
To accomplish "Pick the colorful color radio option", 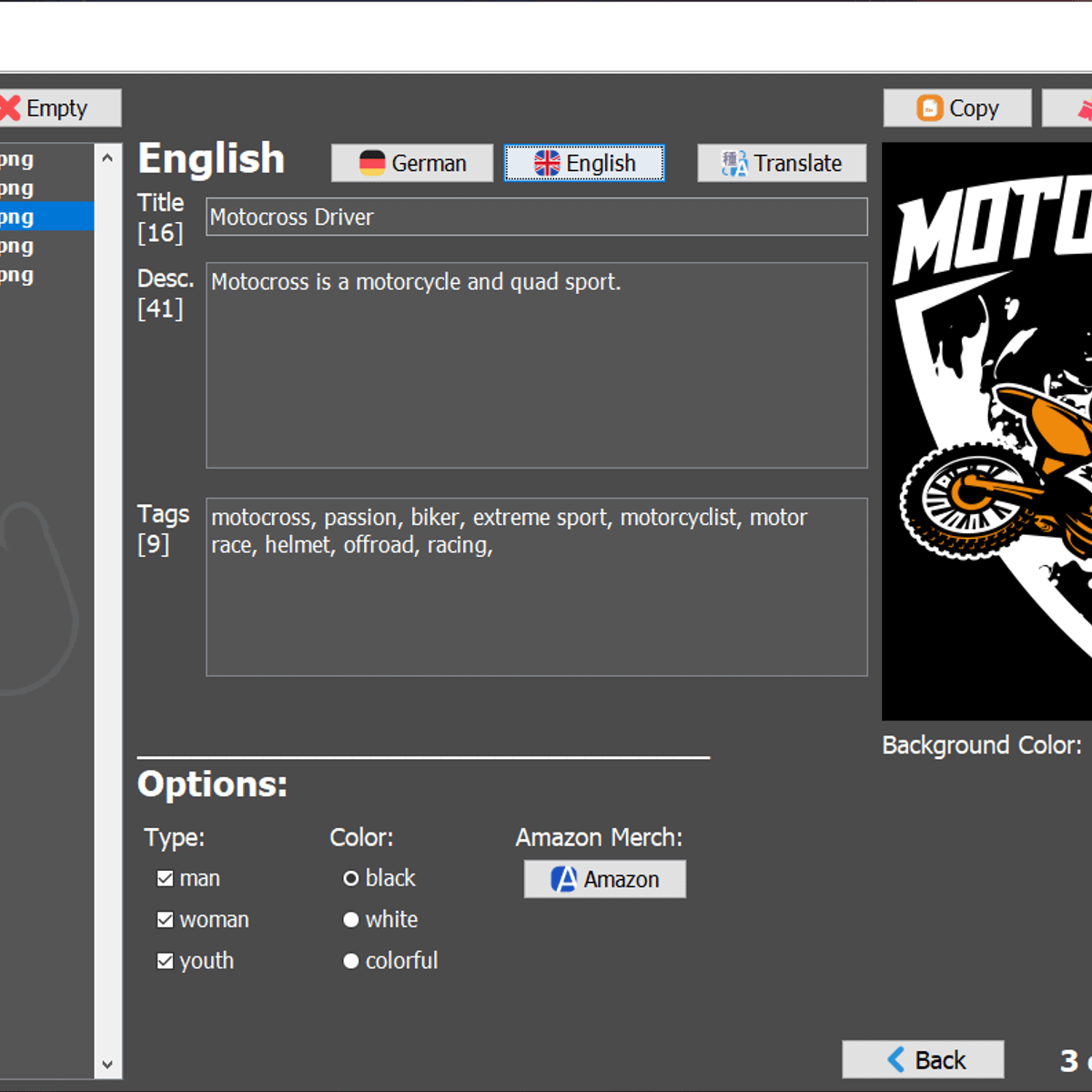I will (351, 961).
